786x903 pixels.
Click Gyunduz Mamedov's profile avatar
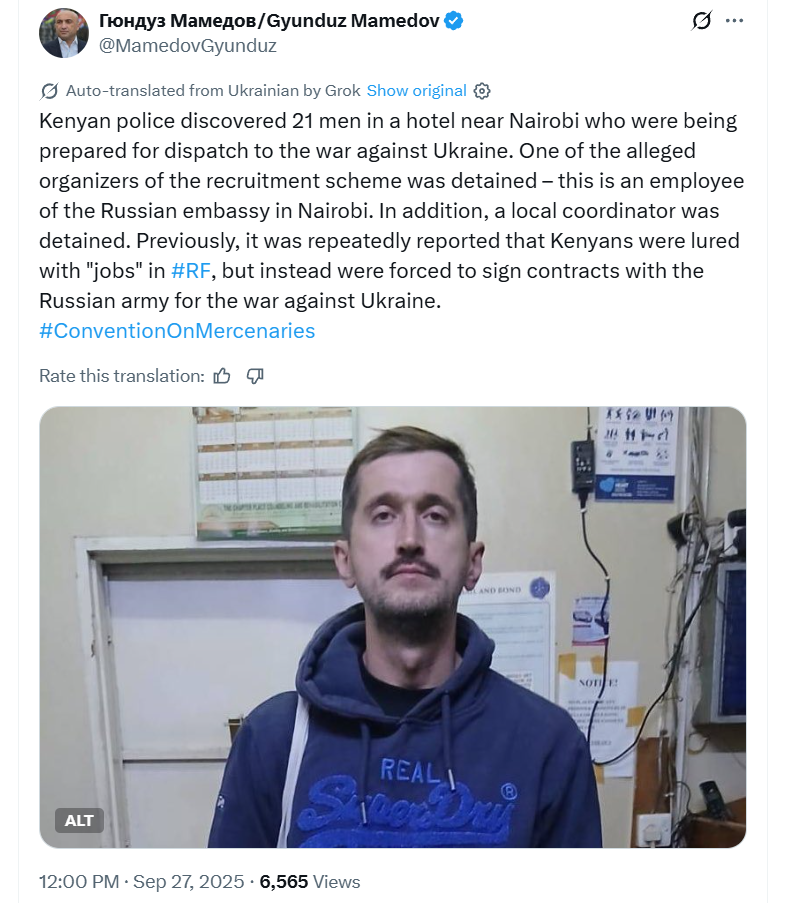64,33
